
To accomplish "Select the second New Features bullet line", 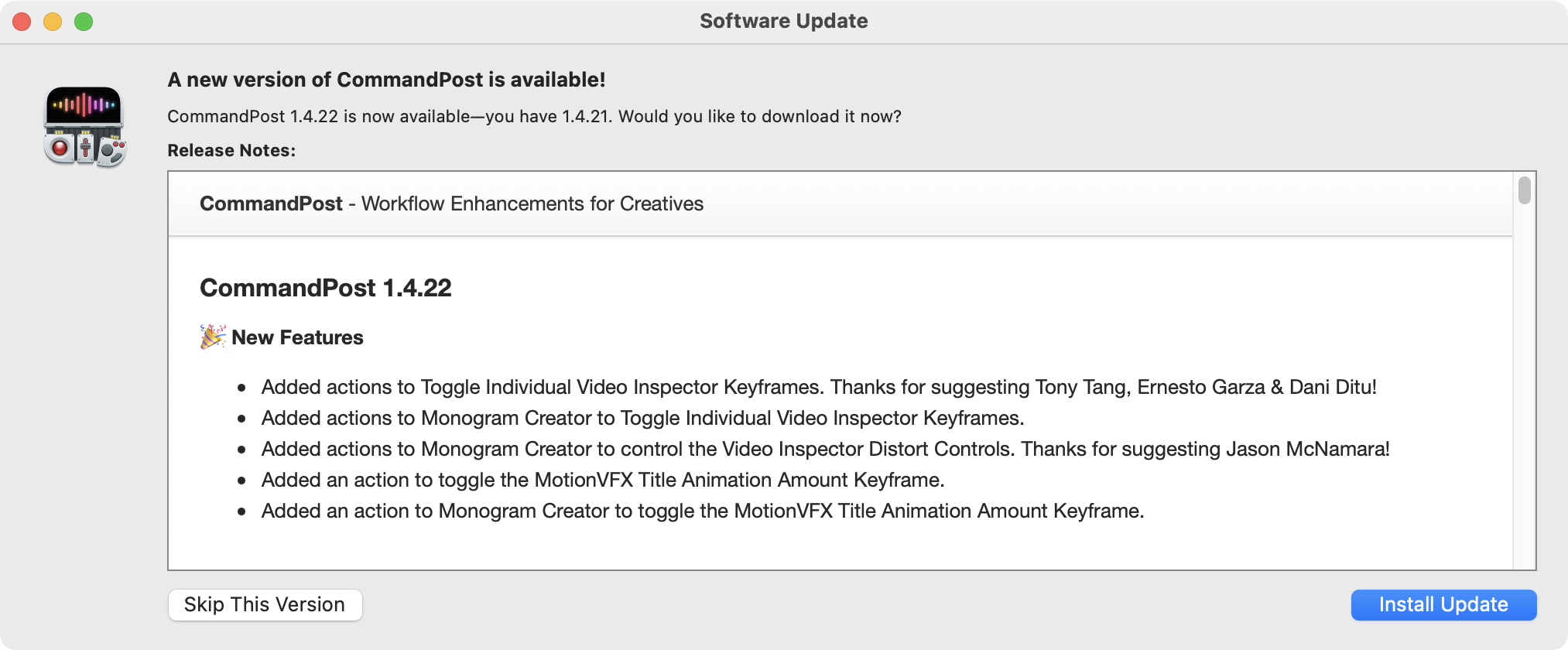I will coord(642,418).
